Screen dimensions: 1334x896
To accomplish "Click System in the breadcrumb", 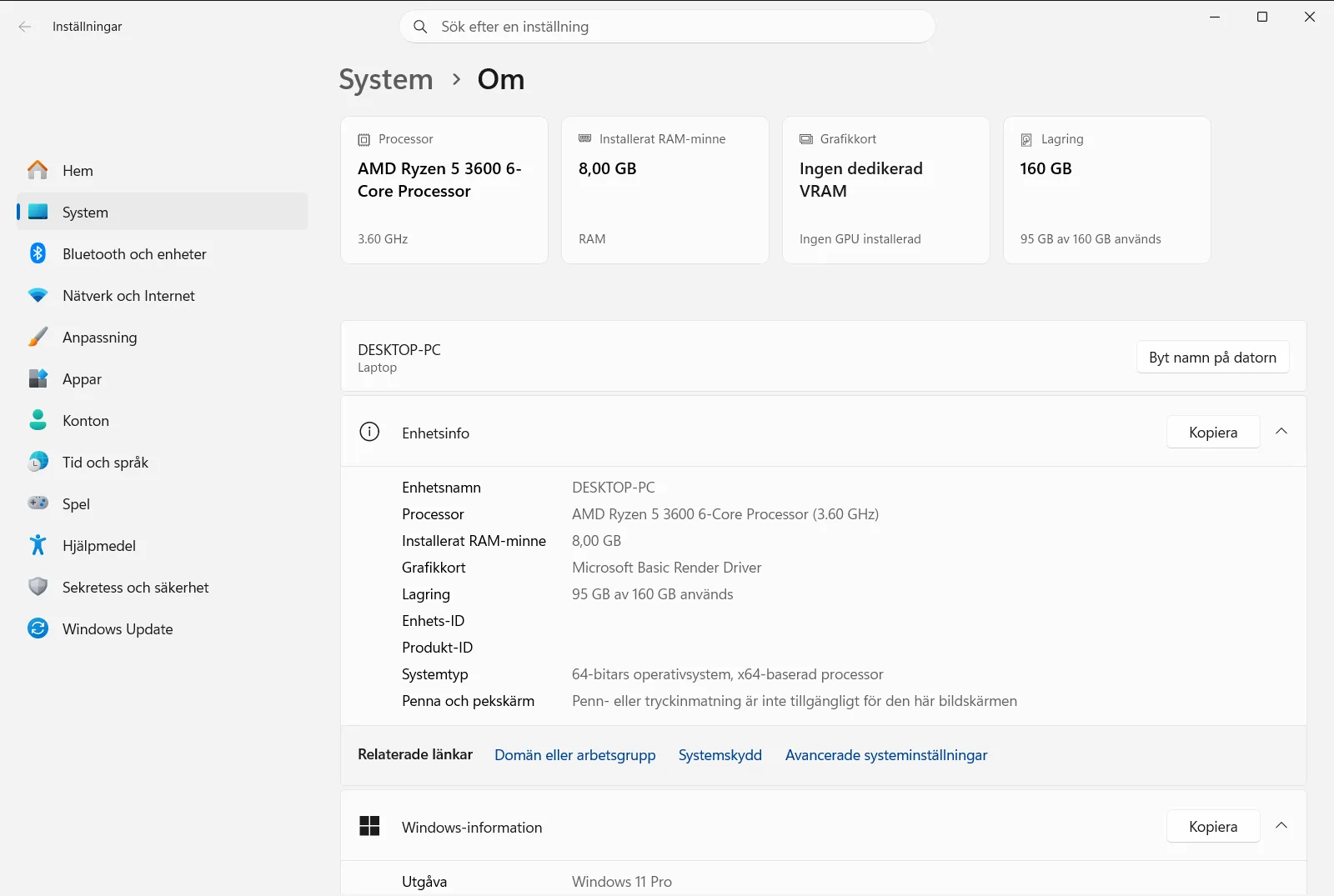I will pos(385,79).
